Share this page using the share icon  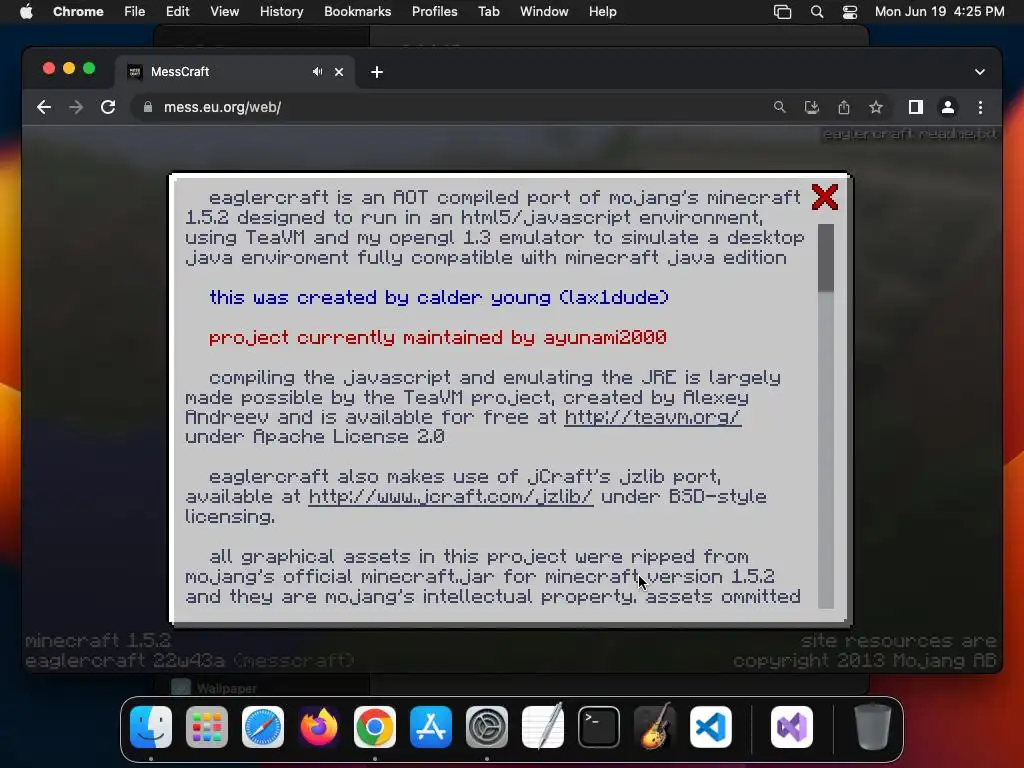tap(844, 107)
